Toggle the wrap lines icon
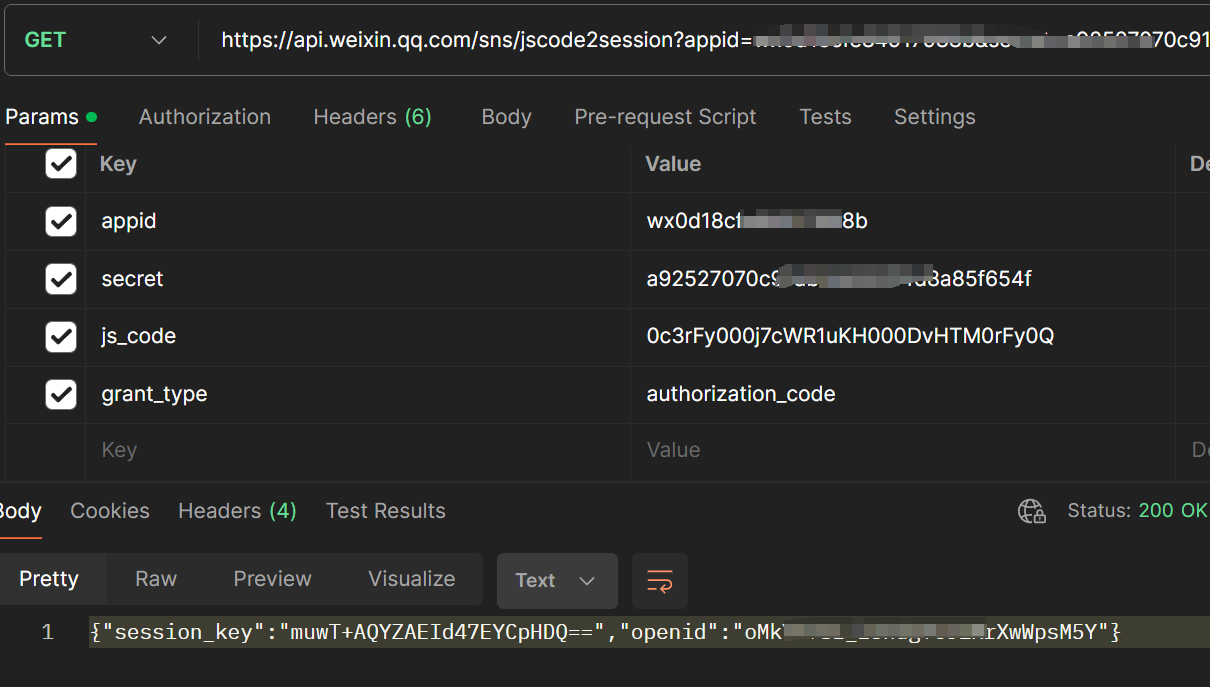Viewport: 1210px width, 687px height. (660, 581)
